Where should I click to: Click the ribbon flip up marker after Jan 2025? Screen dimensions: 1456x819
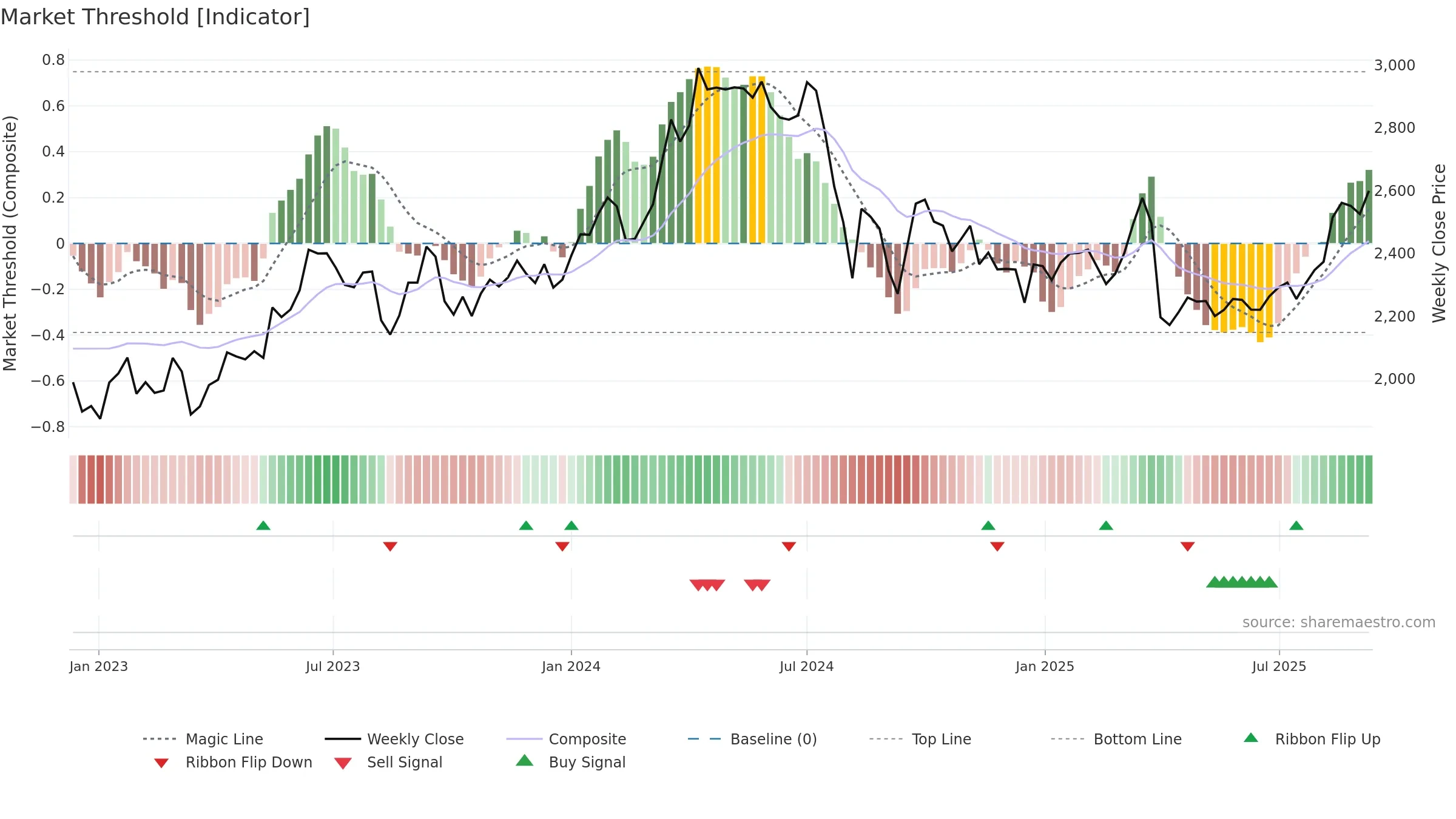pyautogui.click(x=1106, y=525)
